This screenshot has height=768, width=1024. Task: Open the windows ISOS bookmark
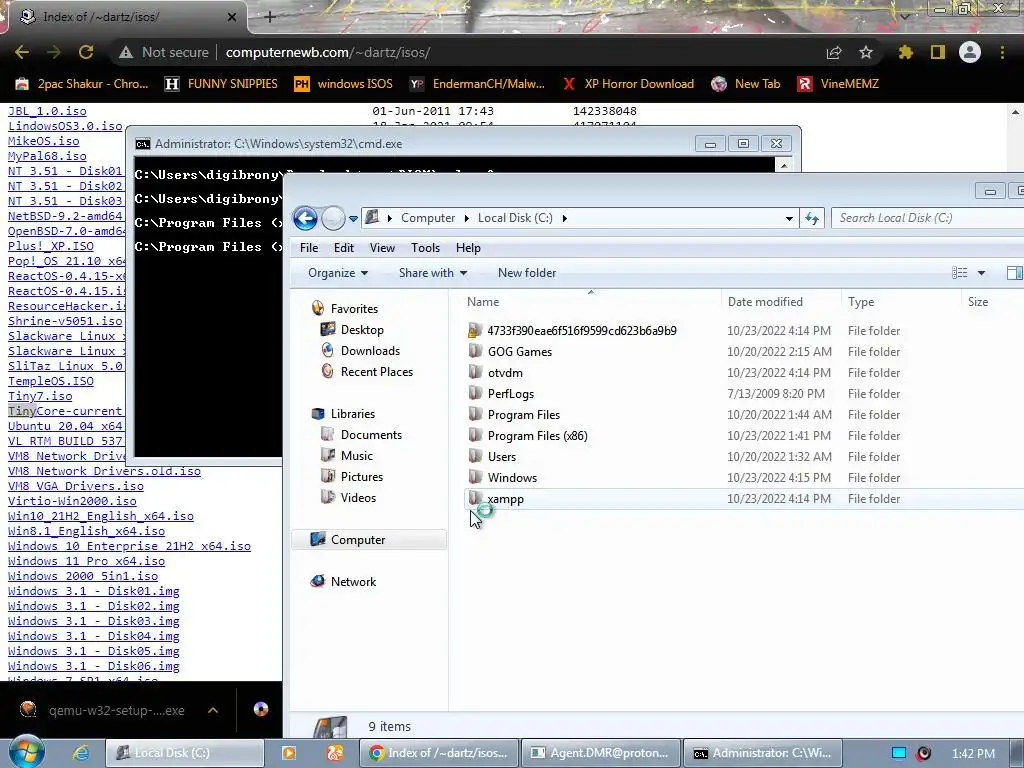coord(344,84)
